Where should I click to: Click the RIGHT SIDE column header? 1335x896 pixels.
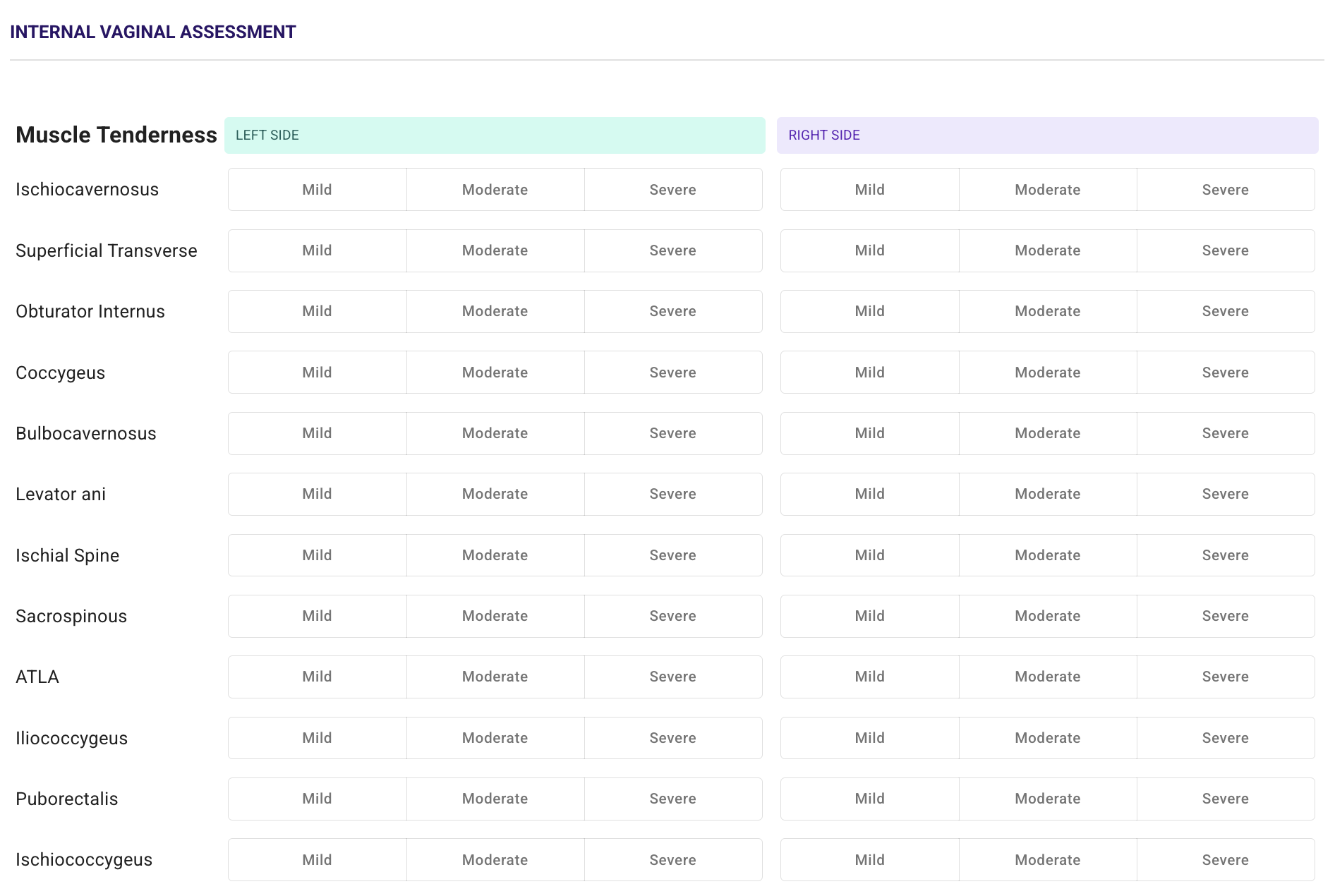pyautogui.click(x=1047, y=135)
